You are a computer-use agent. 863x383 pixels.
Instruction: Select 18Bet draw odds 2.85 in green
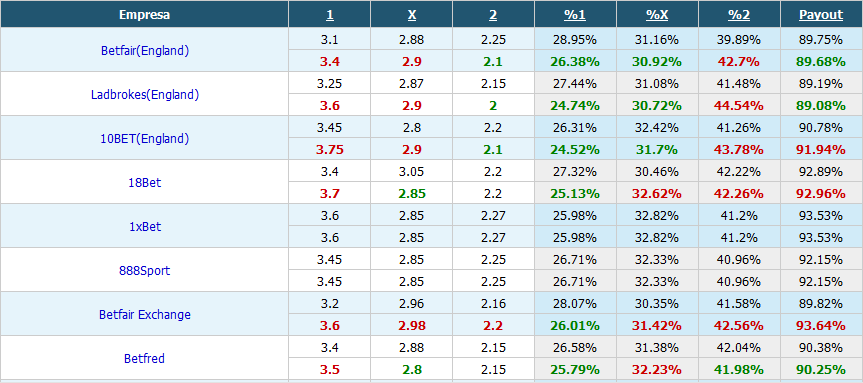[x=412, y=194]
